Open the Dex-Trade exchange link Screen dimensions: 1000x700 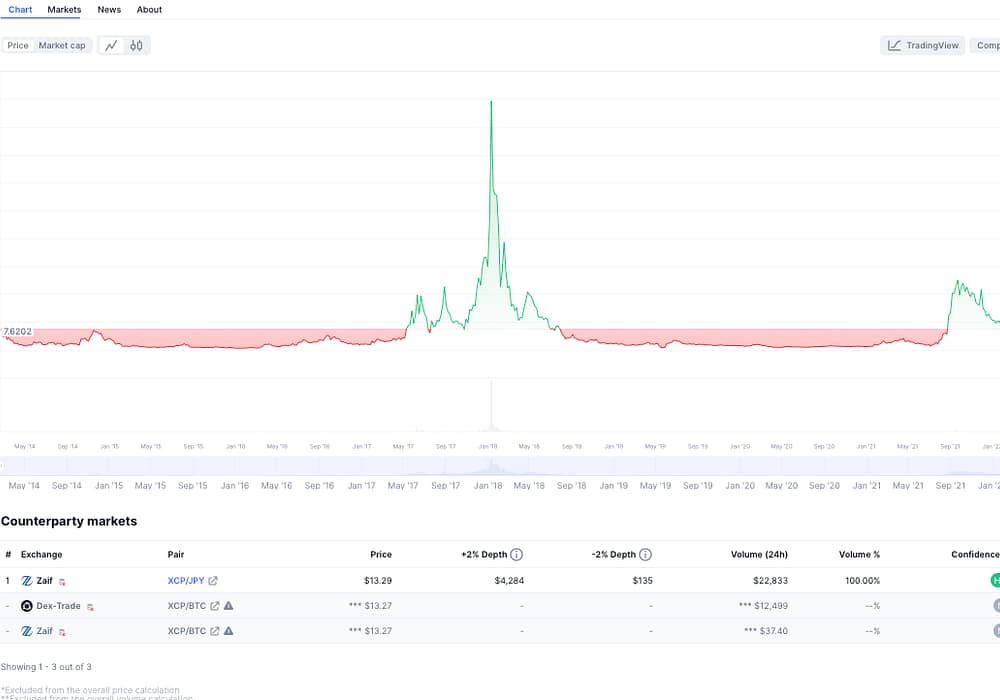coord(58,606)
